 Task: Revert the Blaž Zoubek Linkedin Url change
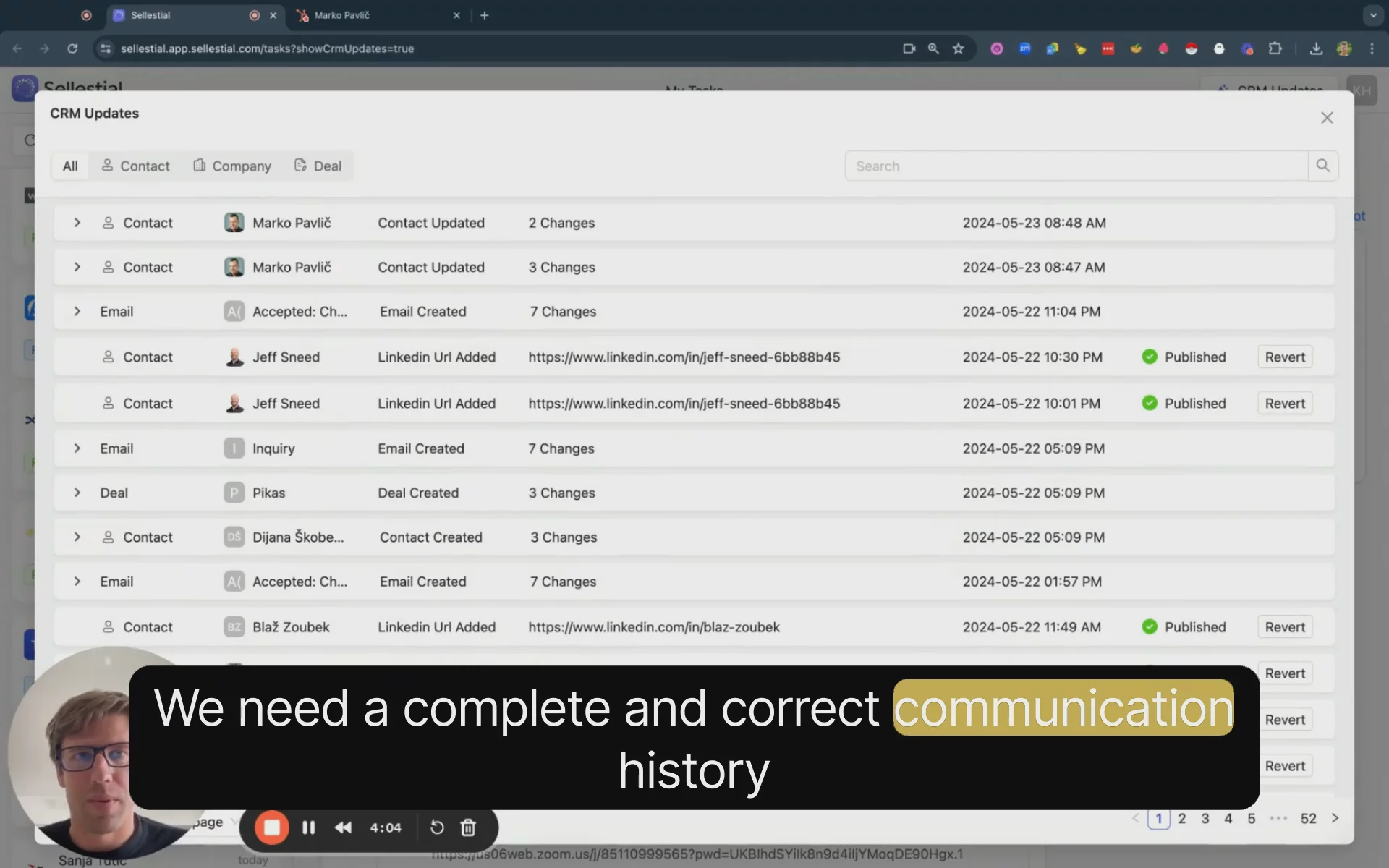(1284, 627)
